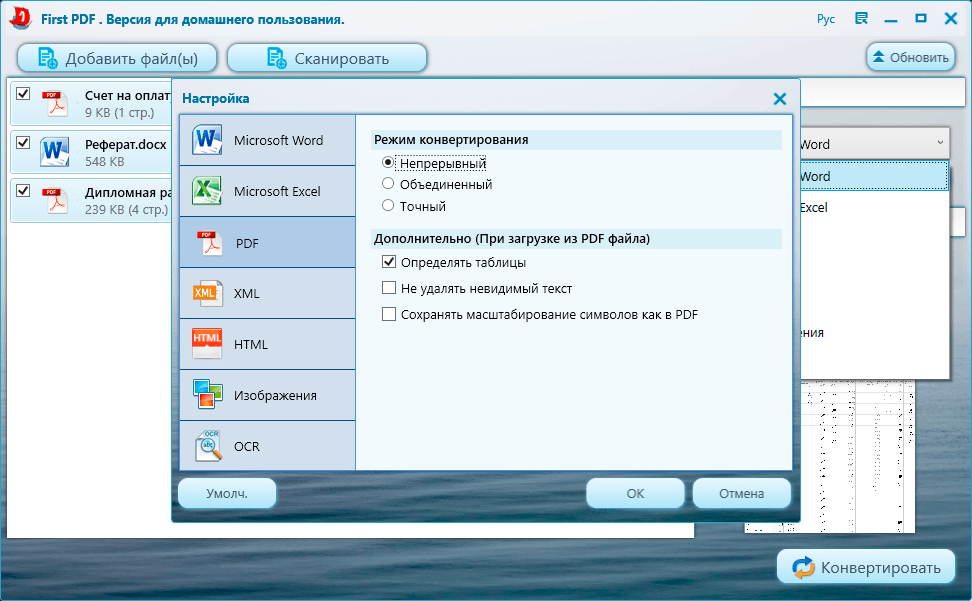972x601 pixels.
Task: Click the Умолч. defaults button
Action: pos(227,493)
